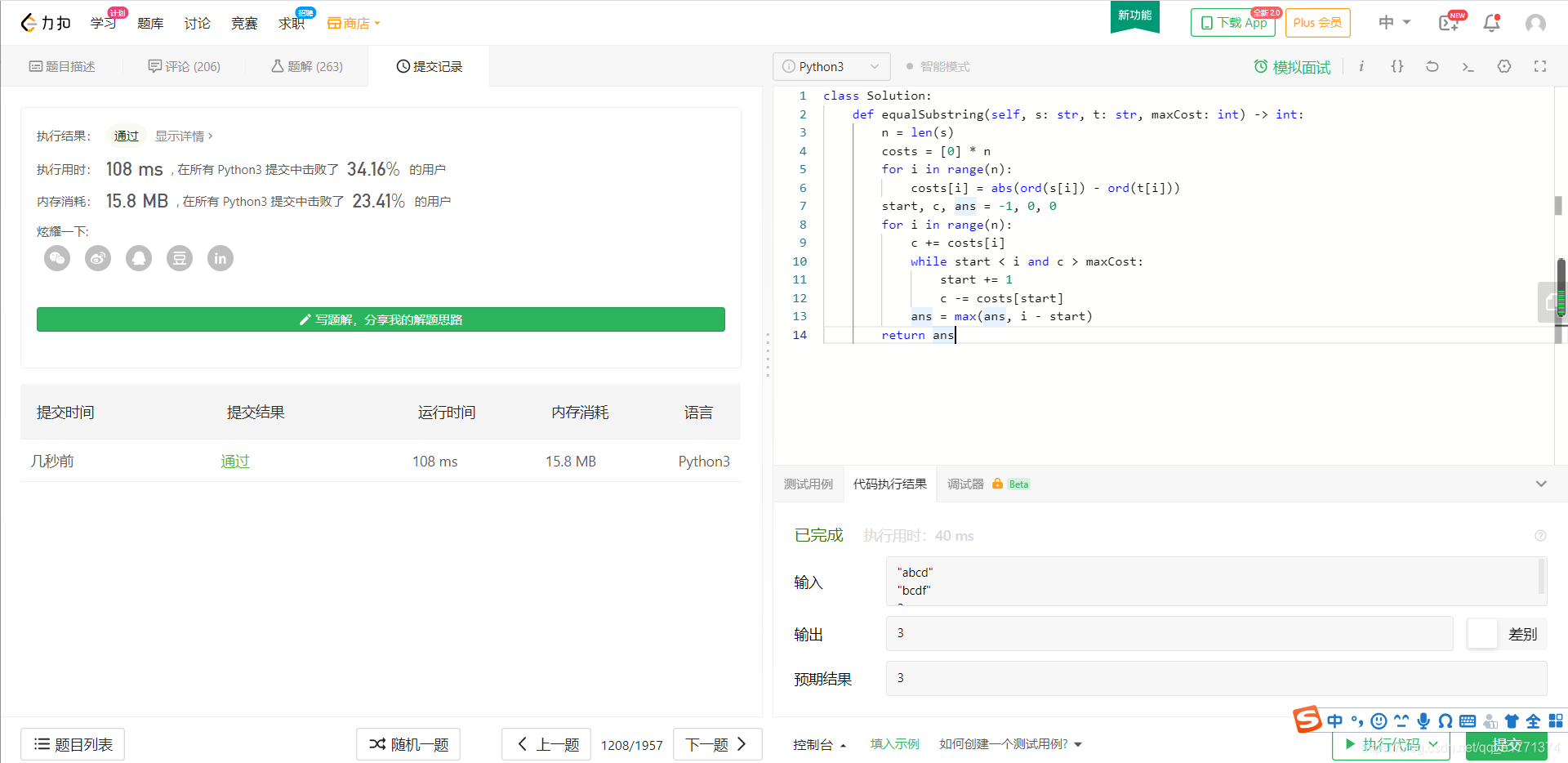Open 讨论 in top navigation

pos(197,23)
